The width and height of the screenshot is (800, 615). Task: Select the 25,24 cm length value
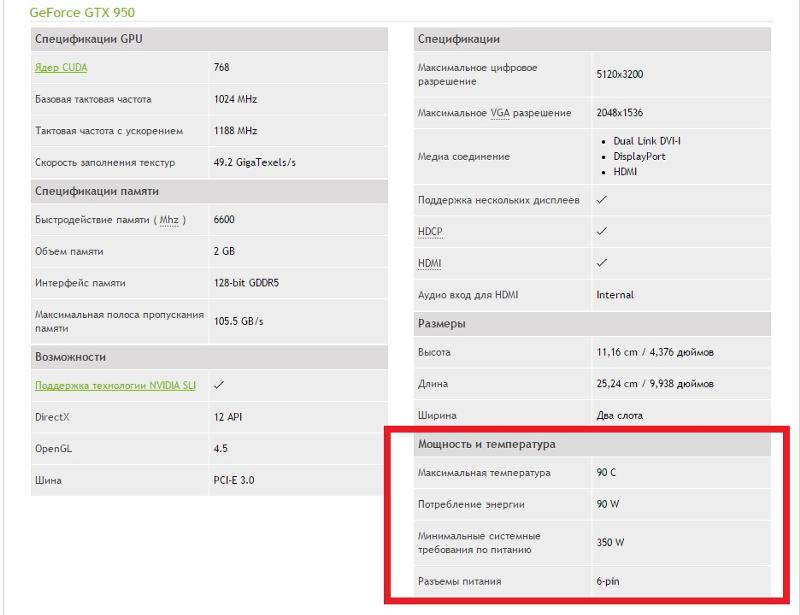coord(655,384)
